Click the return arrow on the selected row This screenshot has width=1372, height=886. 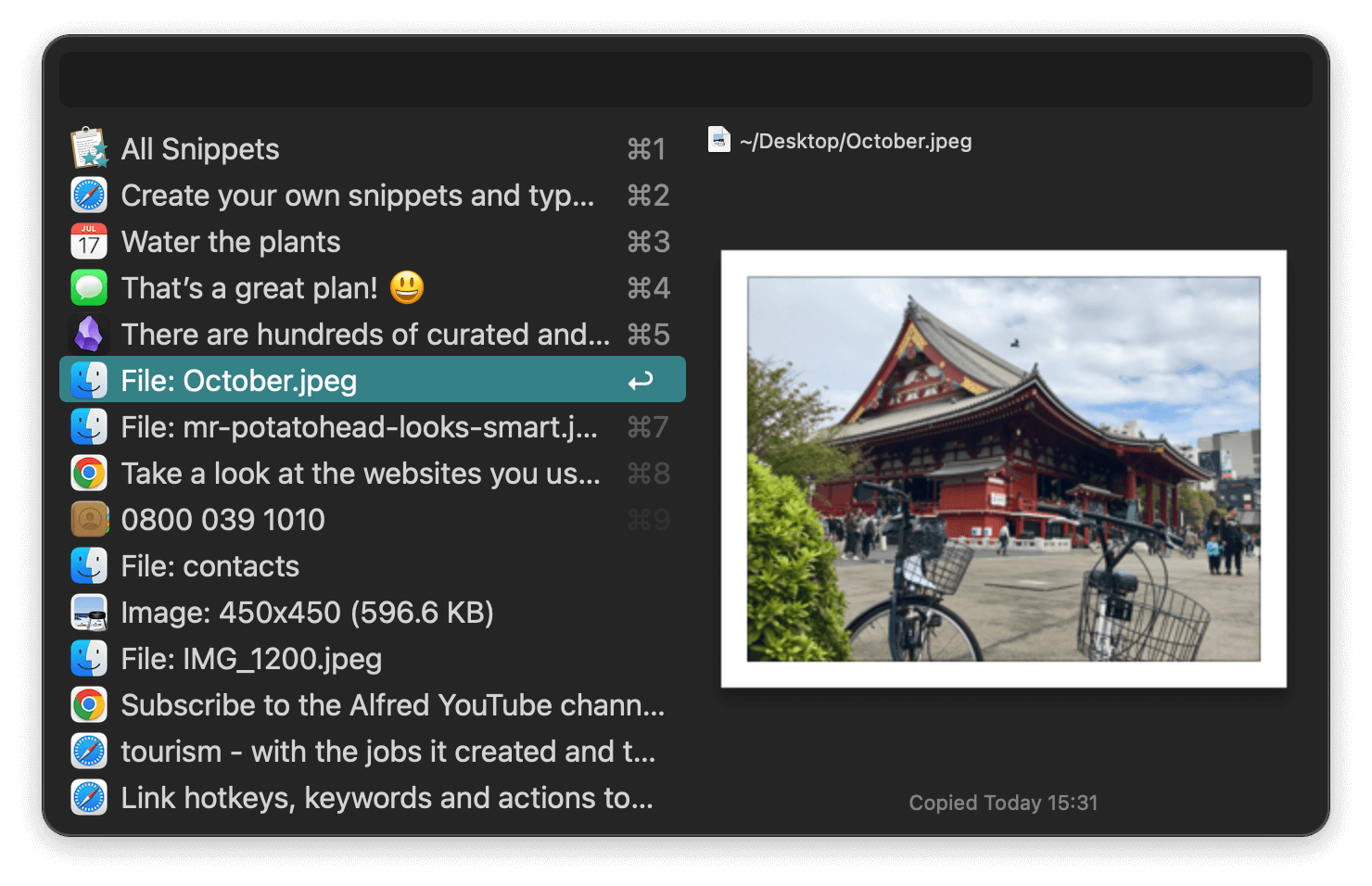(641, 379)
